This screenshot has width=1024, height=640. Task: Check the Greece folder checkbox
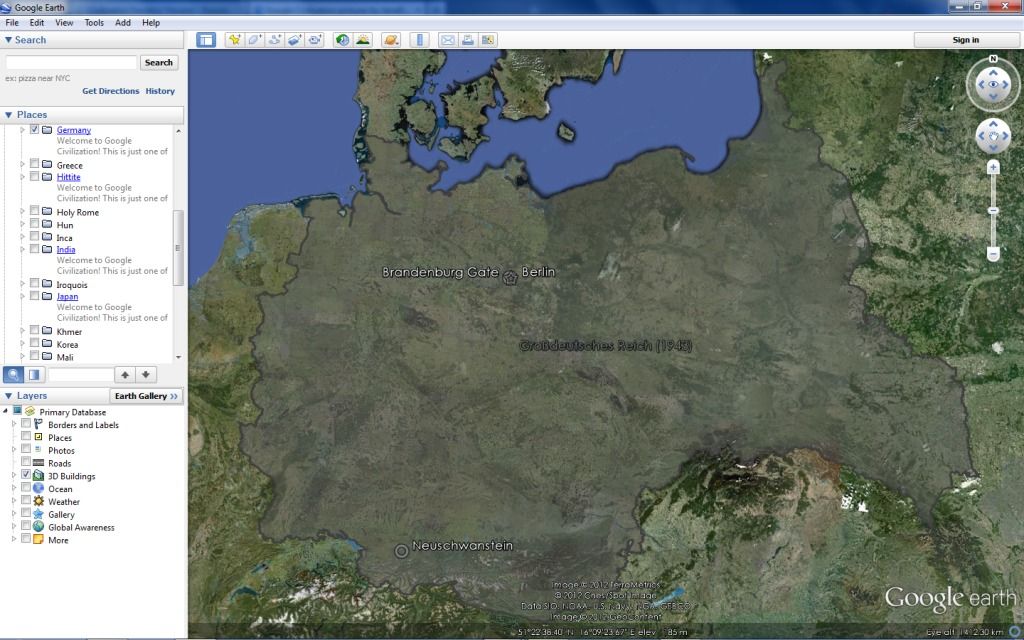[35, 164]
